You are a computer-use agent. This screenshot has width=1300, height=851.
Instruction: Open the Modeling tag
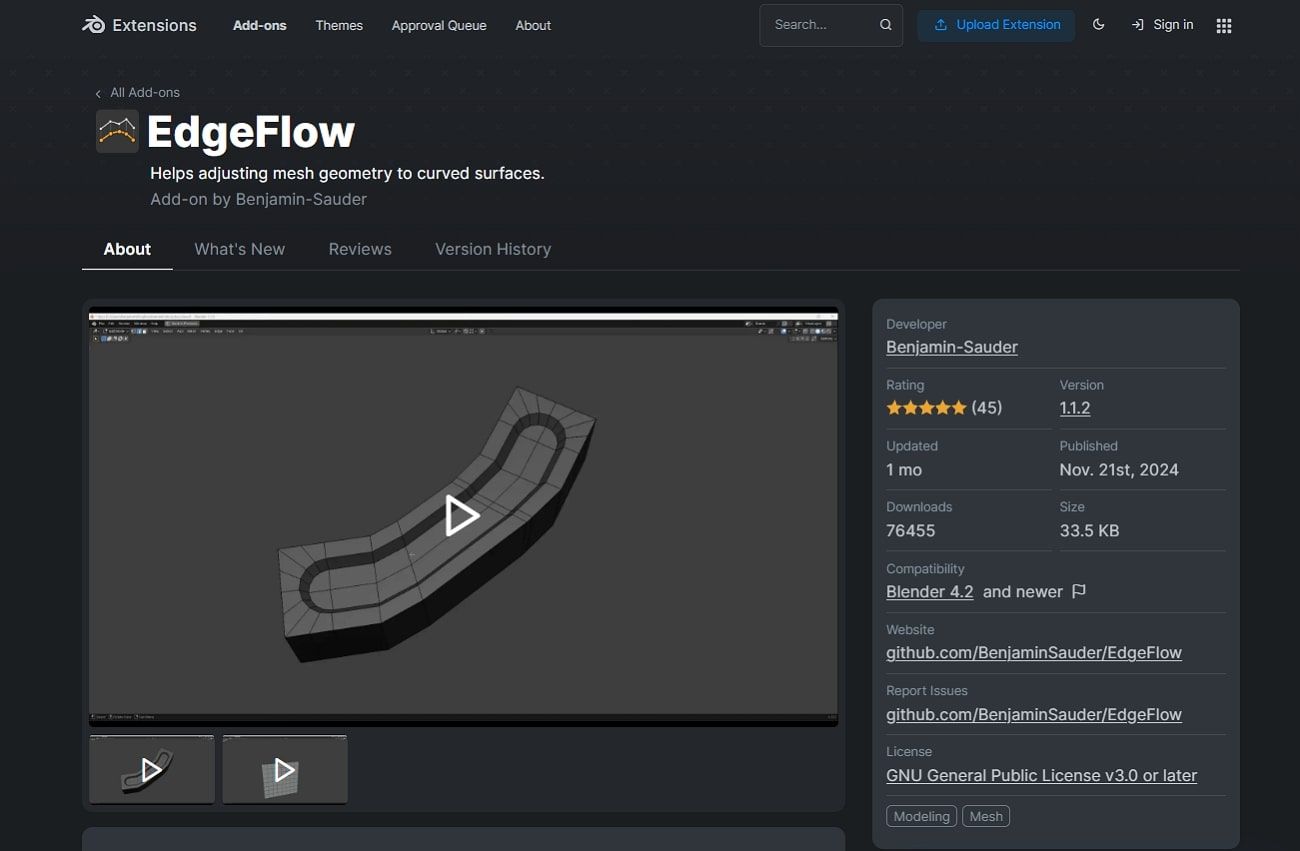921,816
